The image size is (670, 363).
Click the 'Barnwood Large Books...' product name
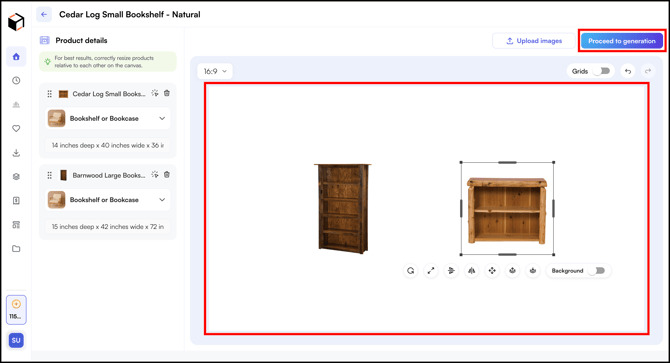[x=109, y=175]
